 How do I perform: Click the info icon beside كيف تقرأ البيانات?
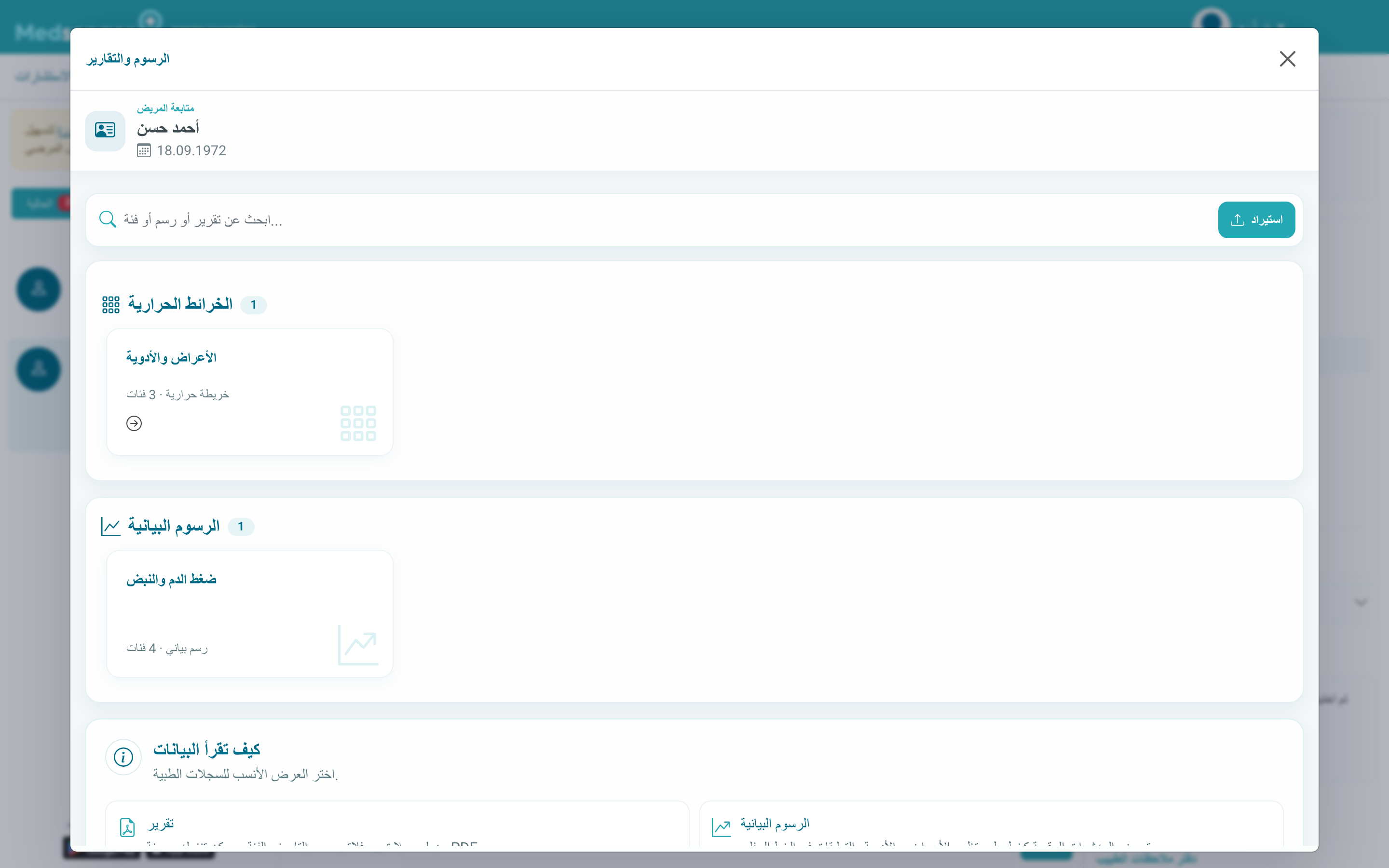[x=123, y=757]
